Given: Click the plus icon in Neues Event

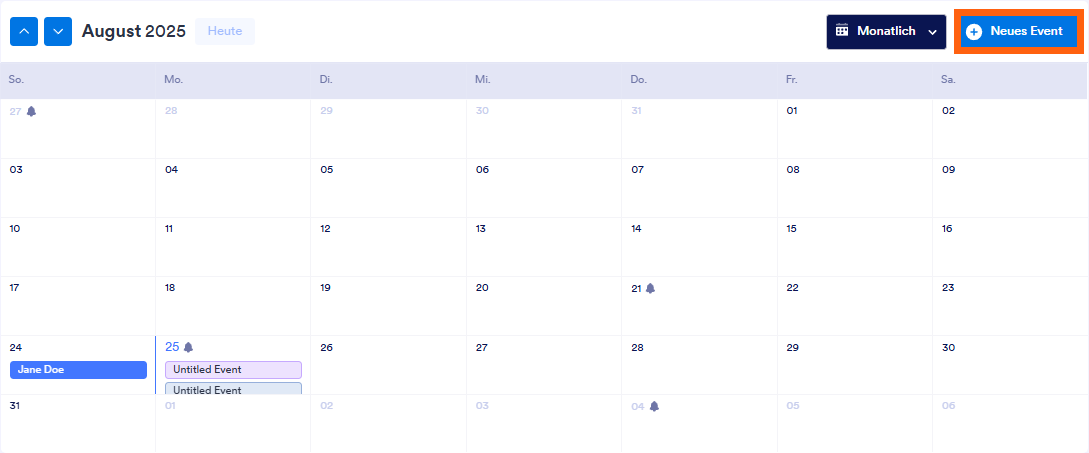Looking at the screenshot, I should pos(974,32).
